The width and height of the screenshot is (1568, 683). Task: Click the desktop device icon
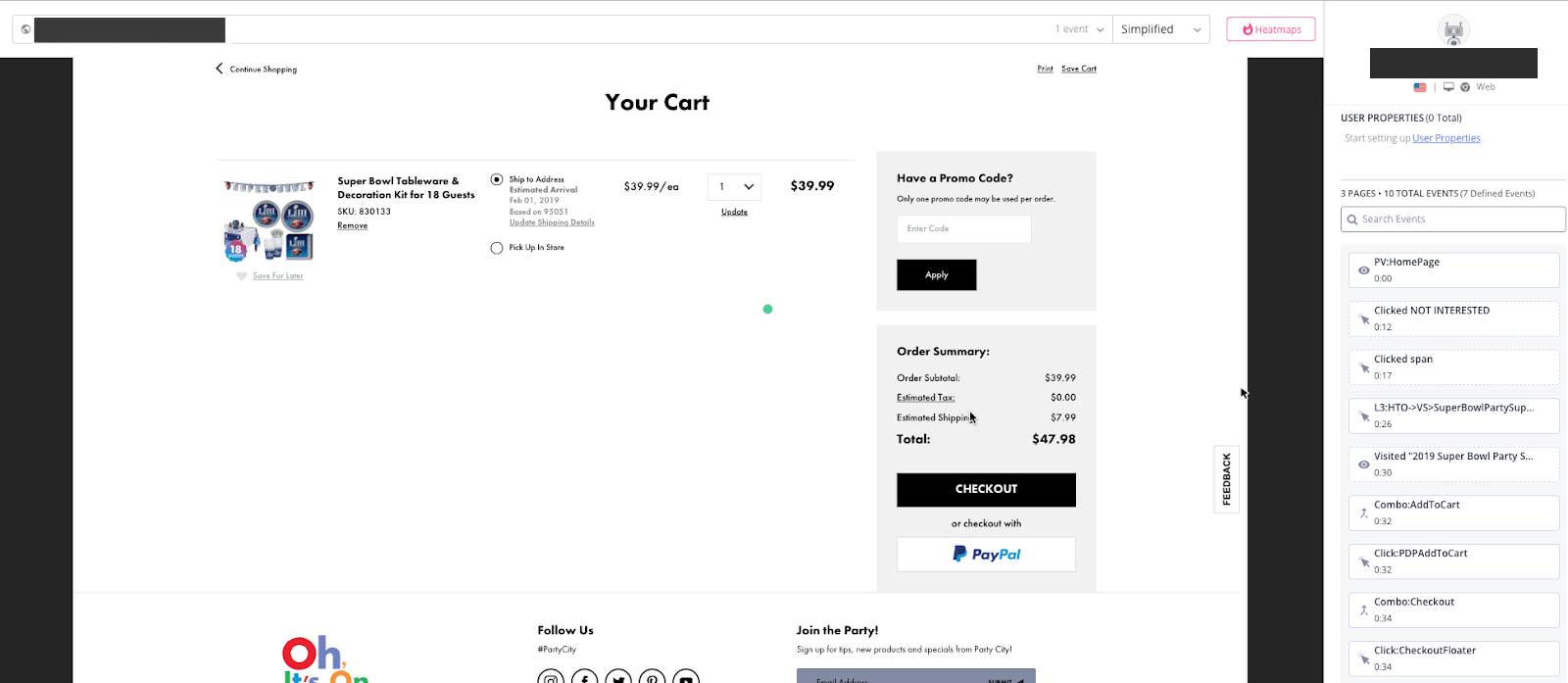[1448, 87]
